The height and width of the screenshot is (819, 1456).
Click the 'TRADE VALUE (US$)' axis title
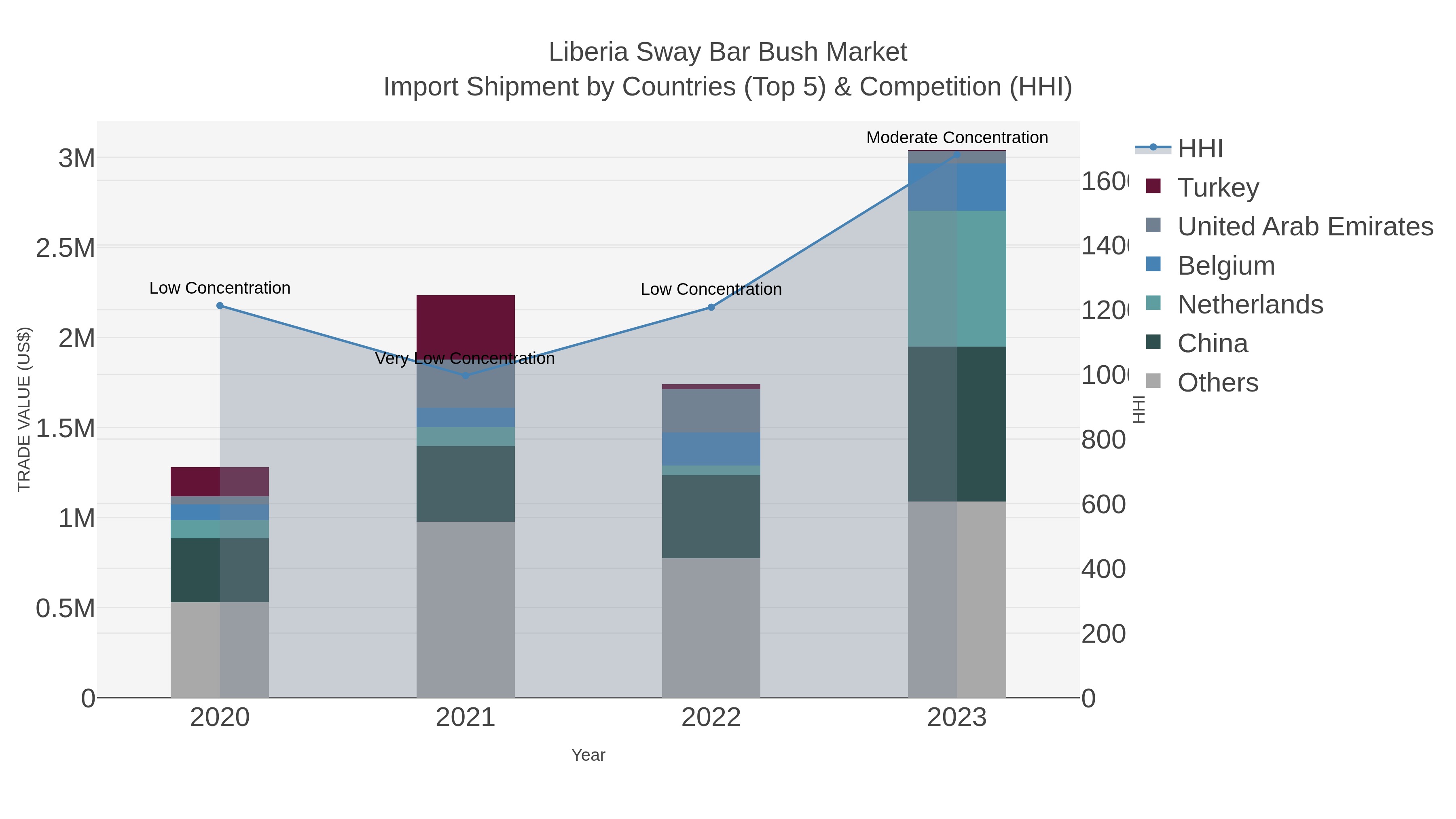coord(24,409)
